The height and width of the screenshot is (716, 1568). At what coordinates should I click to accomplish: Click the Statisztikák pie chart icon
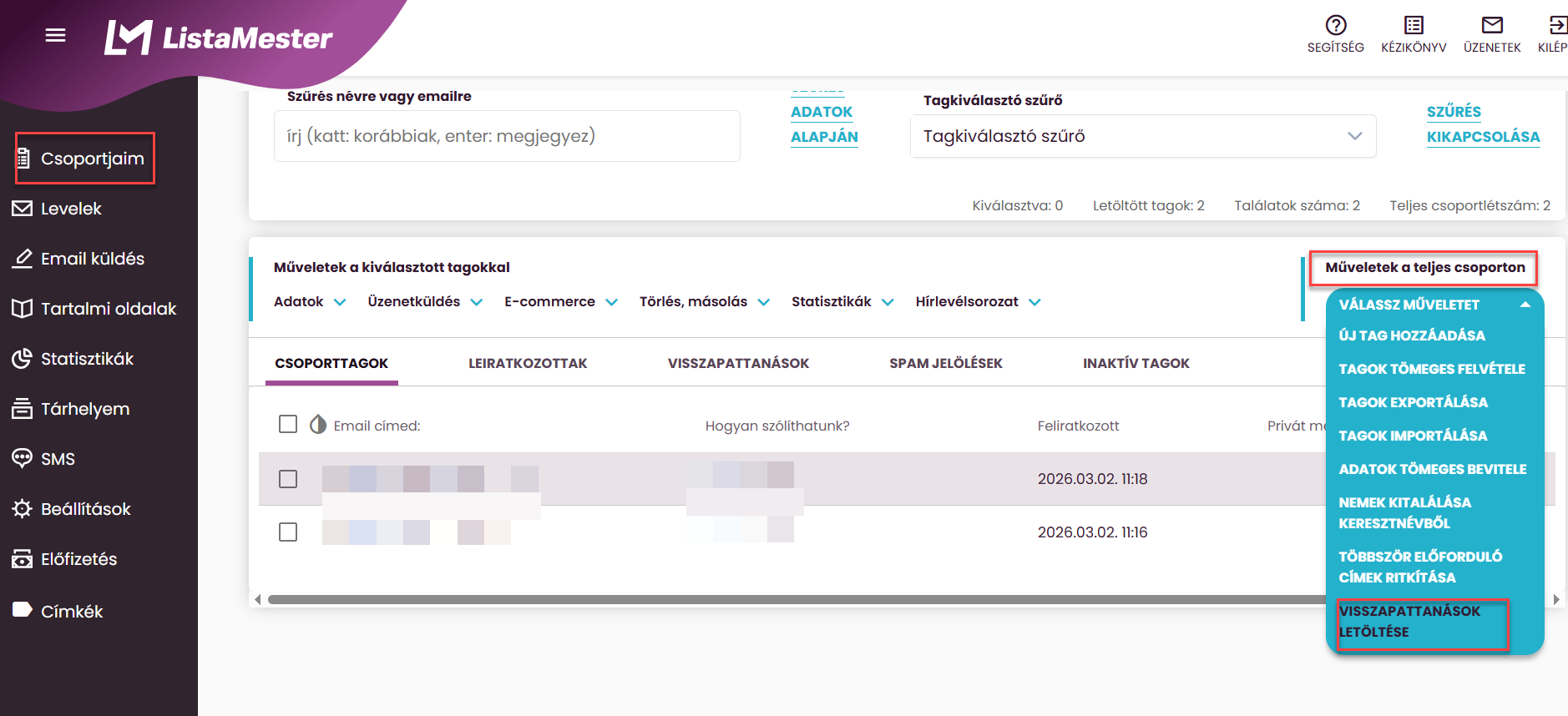tap(23, 359)
